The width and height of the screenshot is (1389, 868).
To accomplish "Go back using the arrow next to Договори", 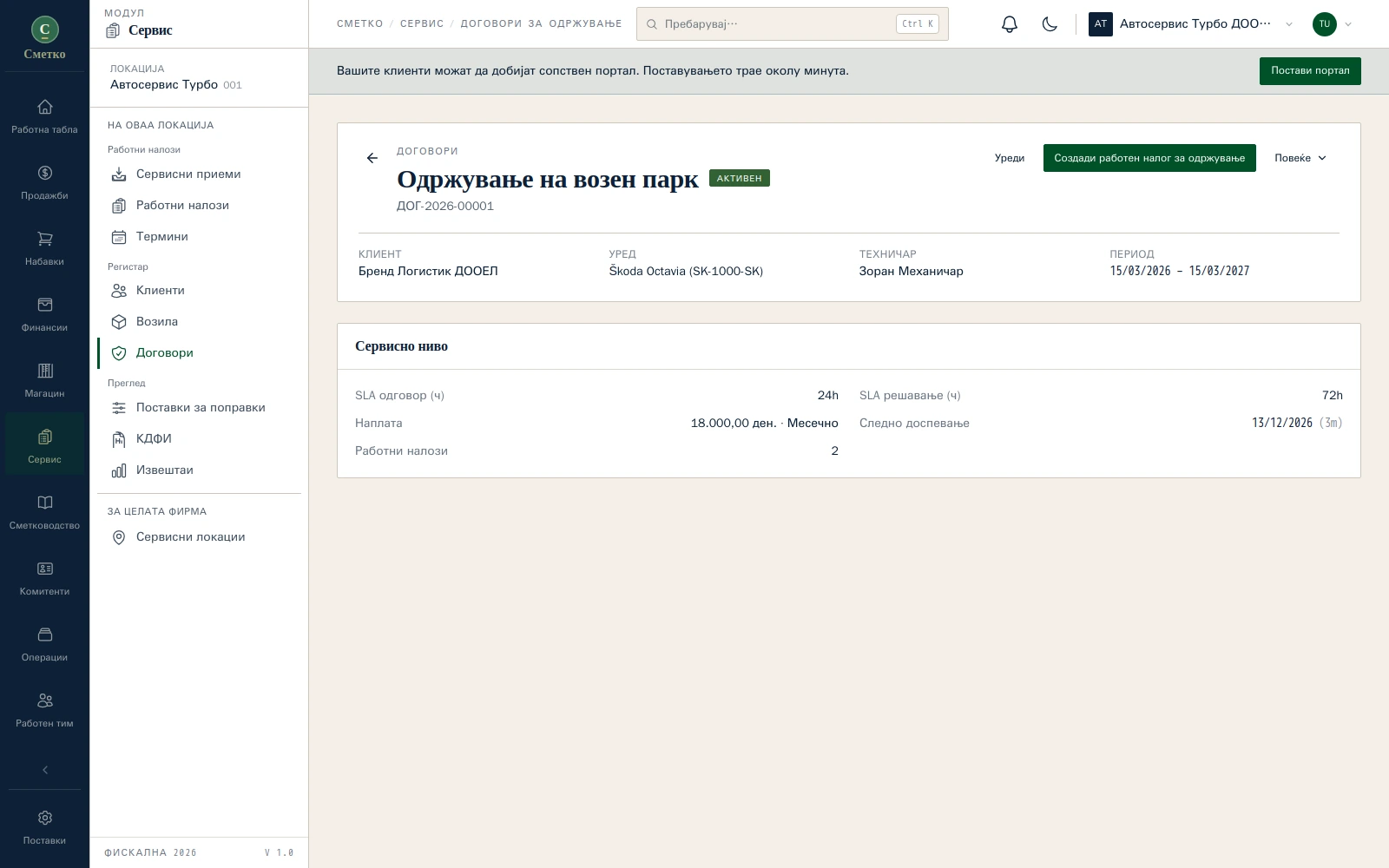I will 372,158.
